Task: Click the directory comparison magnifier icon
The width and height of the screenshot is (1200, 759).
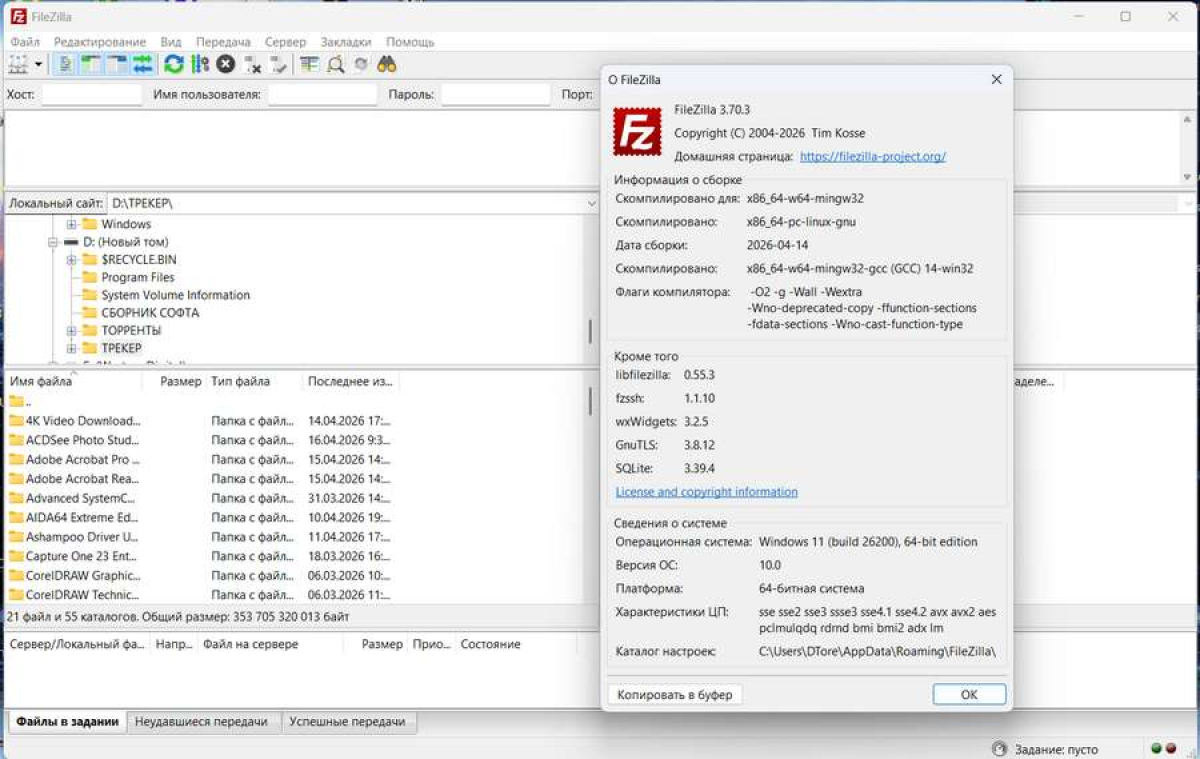Action: [335, 64]
